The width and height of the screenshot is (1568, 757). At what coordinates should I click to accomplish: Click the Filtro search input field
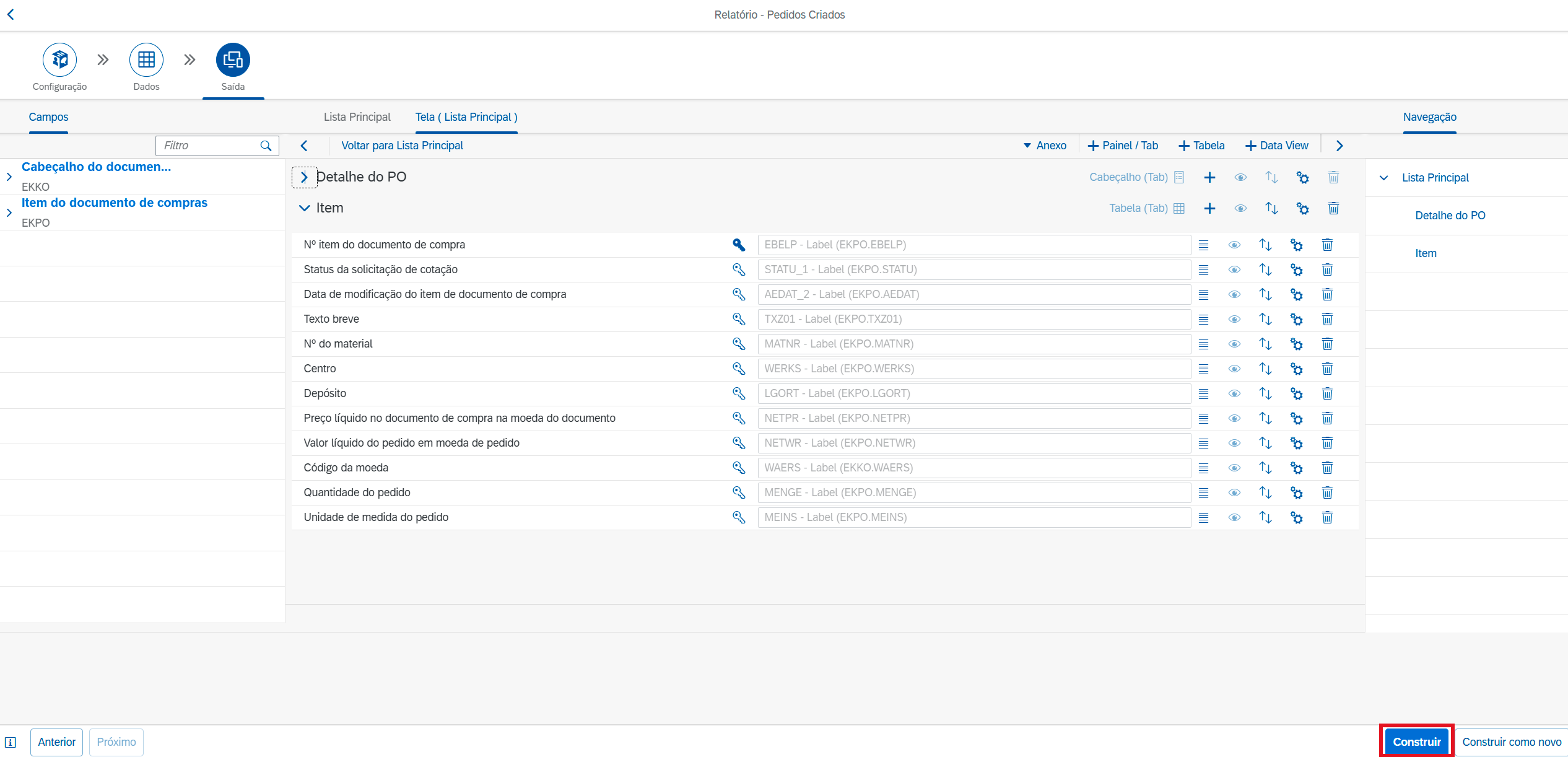pyautogui.click(x=217, y=146)
